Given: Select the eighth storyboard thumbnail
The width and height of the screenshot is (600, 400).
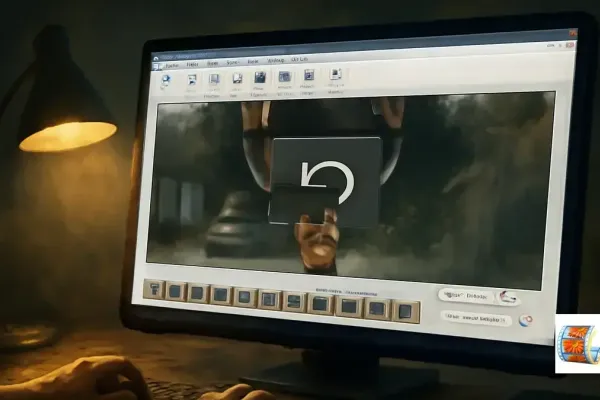Looking at the screenshot, I should point(320,304).
